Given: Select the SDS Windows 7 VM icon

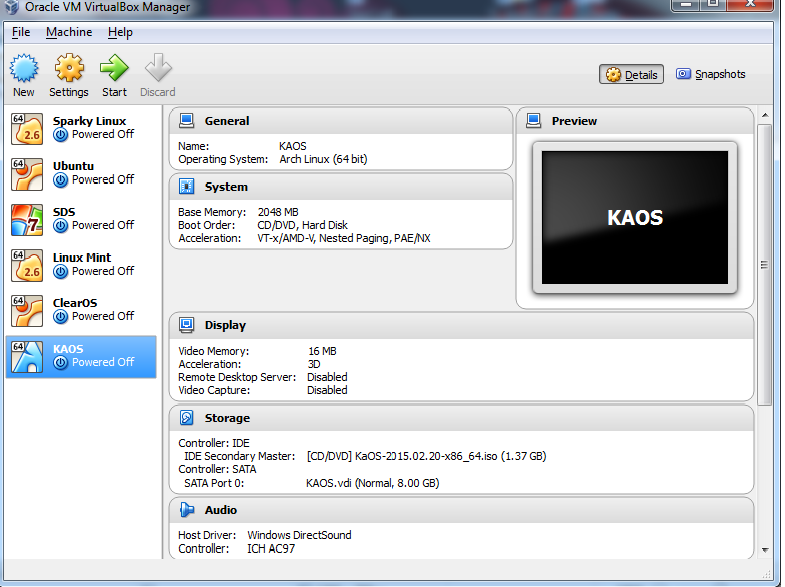Looking at the screenshot, I should pyautogui.click(x=27, y=220).
